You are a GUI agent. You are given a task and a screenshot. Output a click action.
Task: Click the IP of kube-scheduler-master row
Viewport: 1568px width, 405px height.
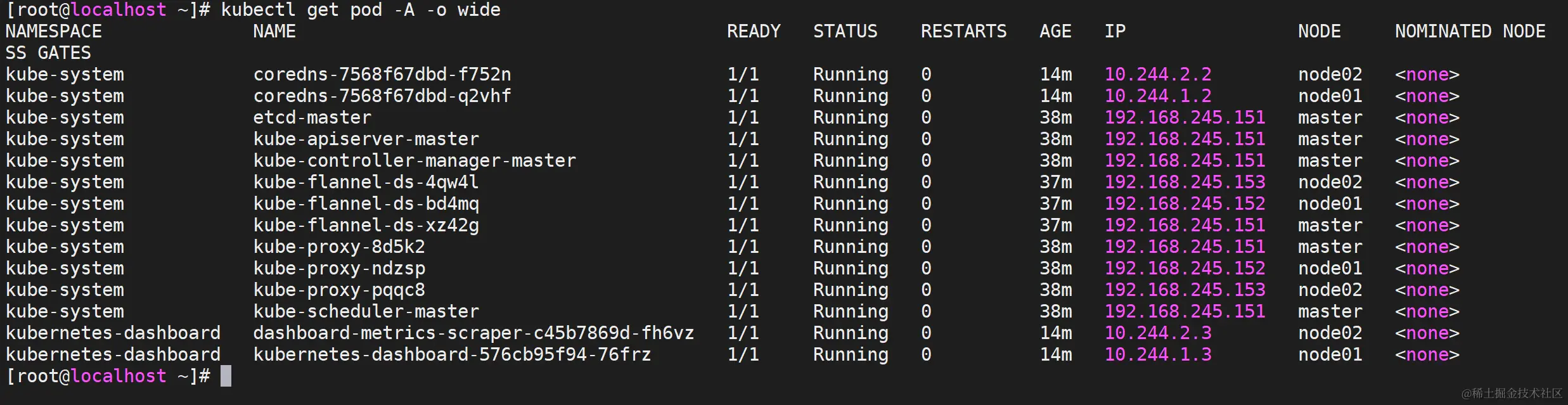click(x=1185, y=311)
